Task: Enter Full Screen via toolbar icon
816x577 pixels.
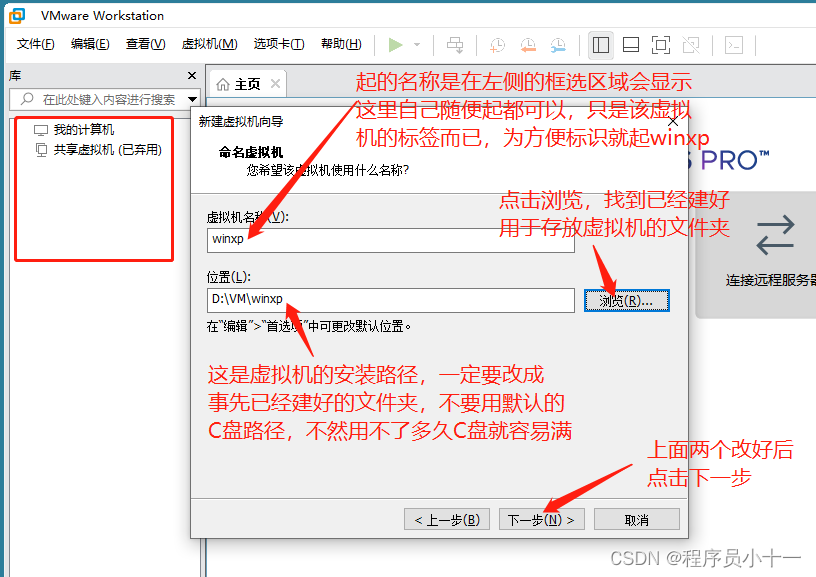Action: coord(661,45)
